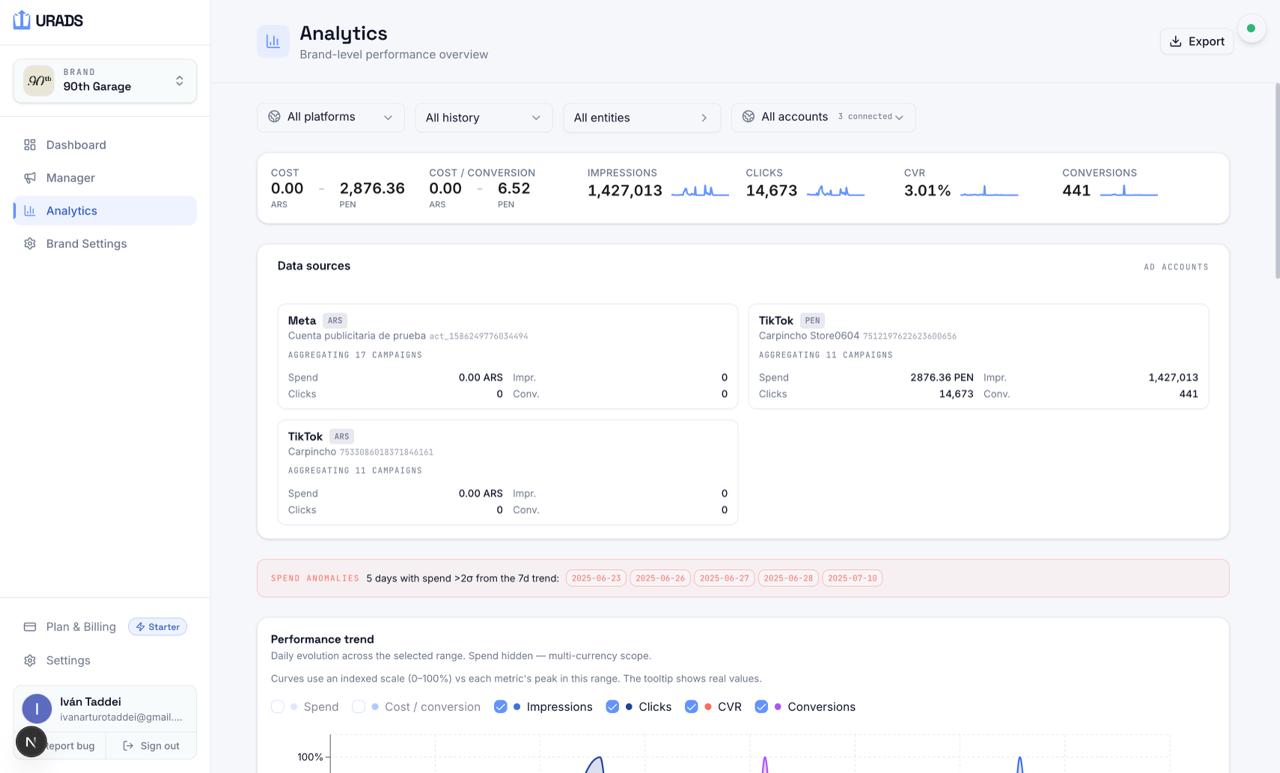Screen dimensions: 1280x773
Task: Click the Conversions purple color dot
Action: click(778, 707)
